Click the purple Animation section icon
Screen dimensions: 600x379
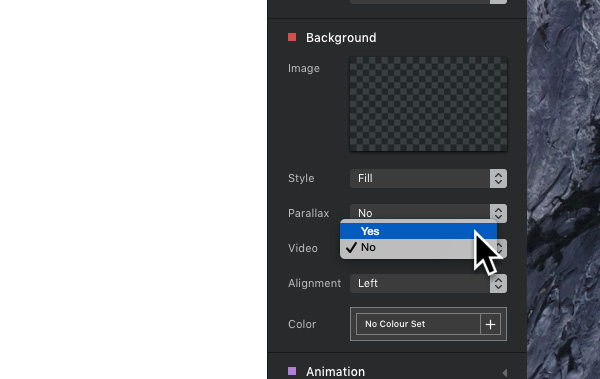tap(292, 371)
